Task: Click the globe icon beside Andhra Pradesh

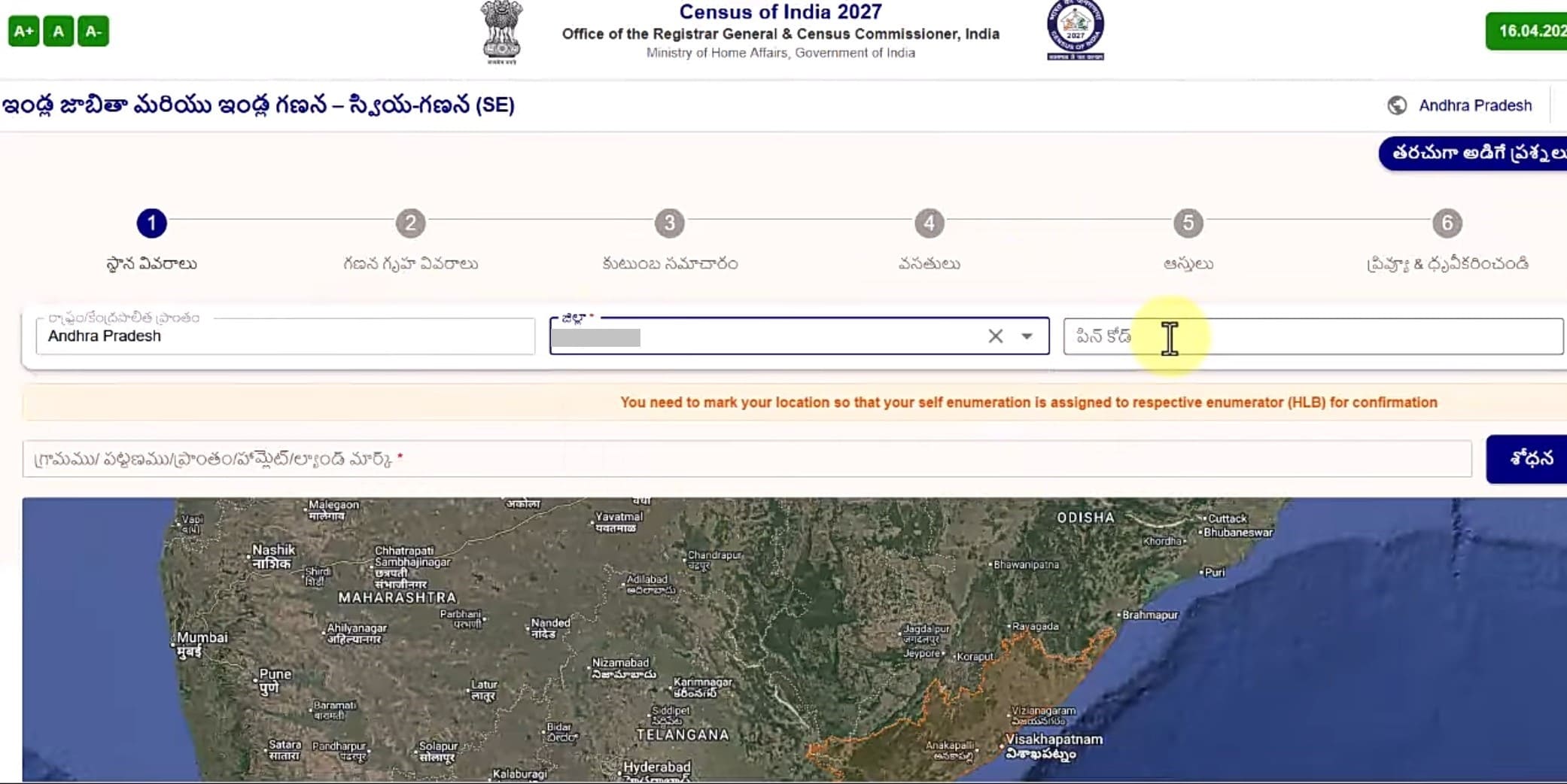Action: tap(1398, 105)
